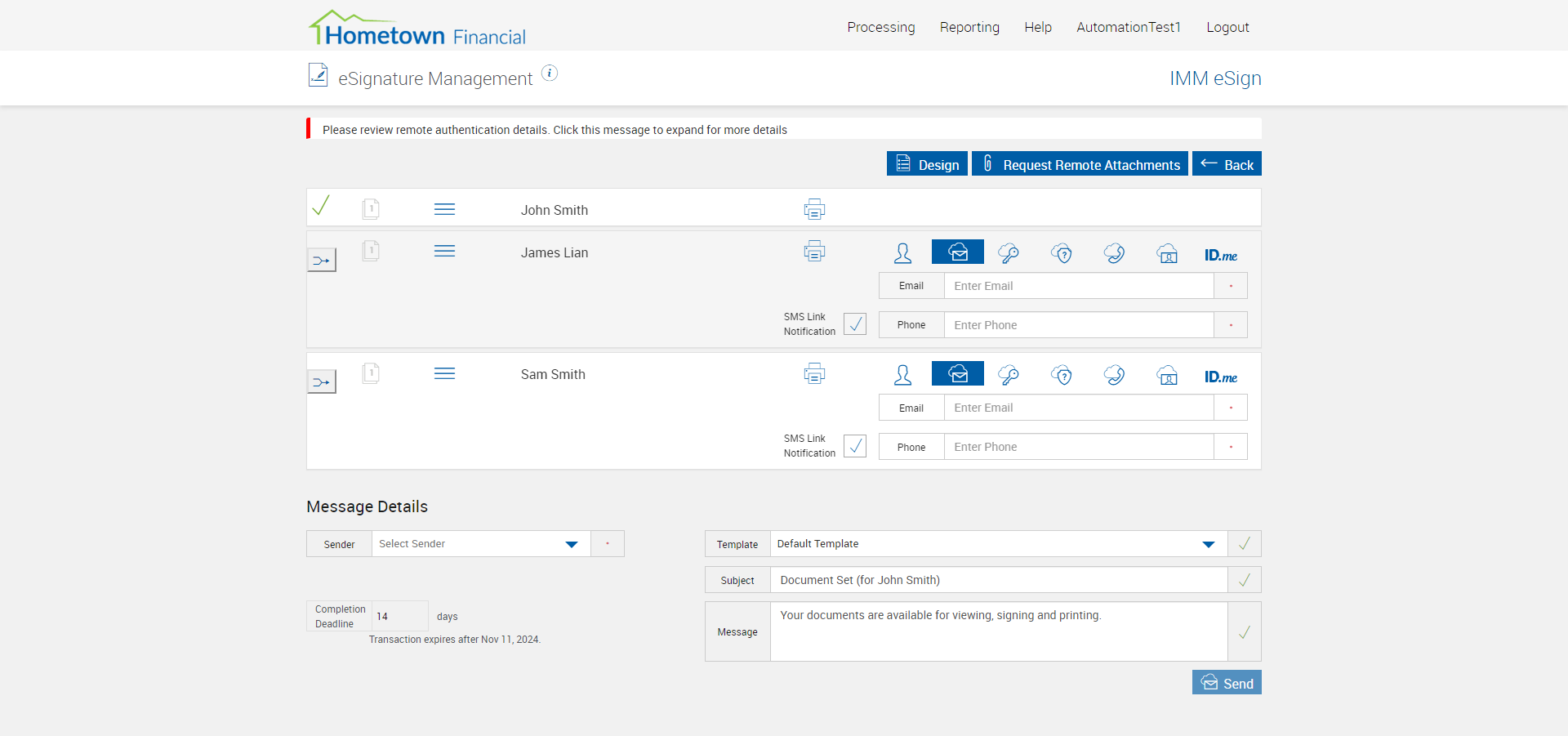This screenshot has height=736, width=1568.
Task: Click the info icon beside eSignature Management
Action: [x=550, y=74]
